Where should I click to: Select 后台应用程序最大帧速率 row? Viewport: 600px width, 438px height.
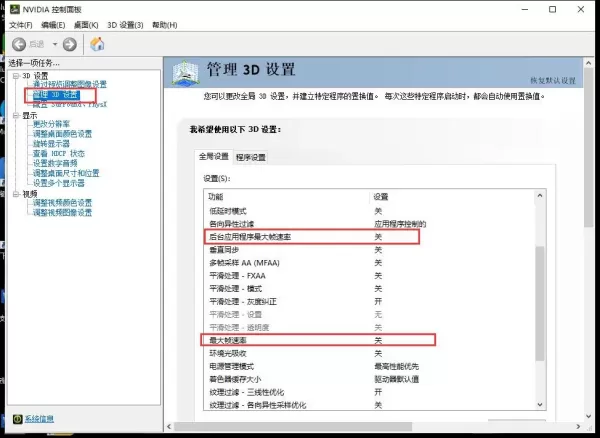tap(369, 237)
